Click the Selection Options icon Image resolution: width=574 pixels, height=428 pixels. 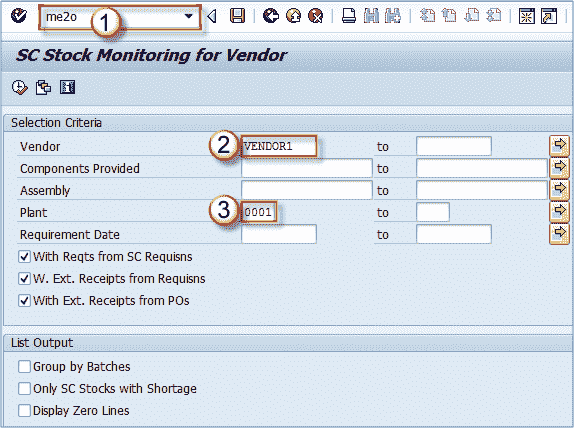[x=67, y=88]
